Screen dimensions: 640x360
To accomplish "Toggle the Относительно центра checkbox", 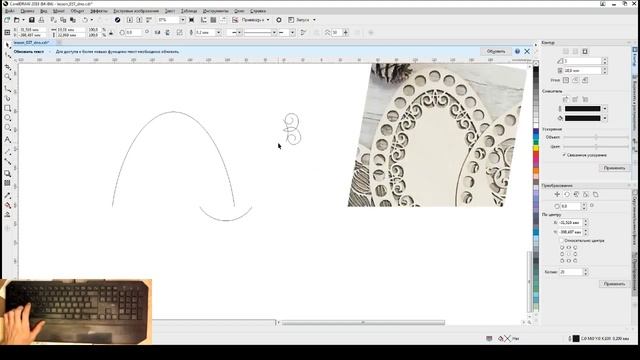I will [x=562, y=241].
